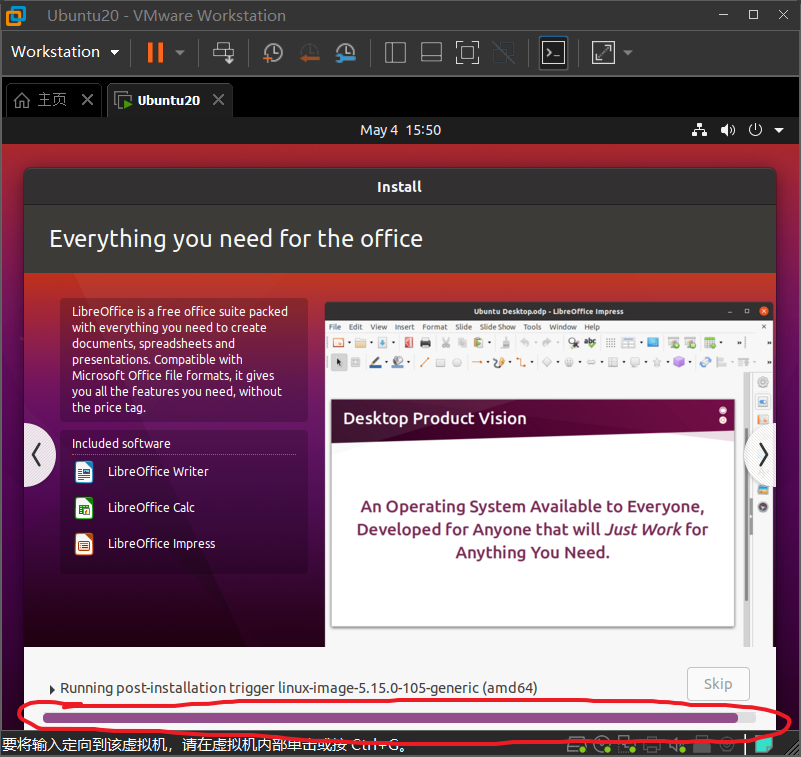Send Ctrl+Alt+Del to the virtual machine
Image resolution: width=801 pixels, height=757 pixels.
[x=223, y=52]
